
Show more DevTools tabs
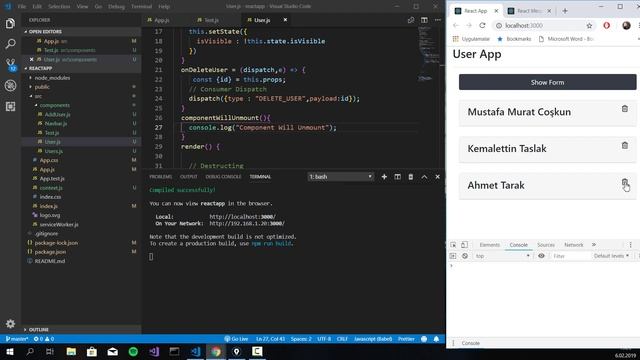(x=594, y=245)
